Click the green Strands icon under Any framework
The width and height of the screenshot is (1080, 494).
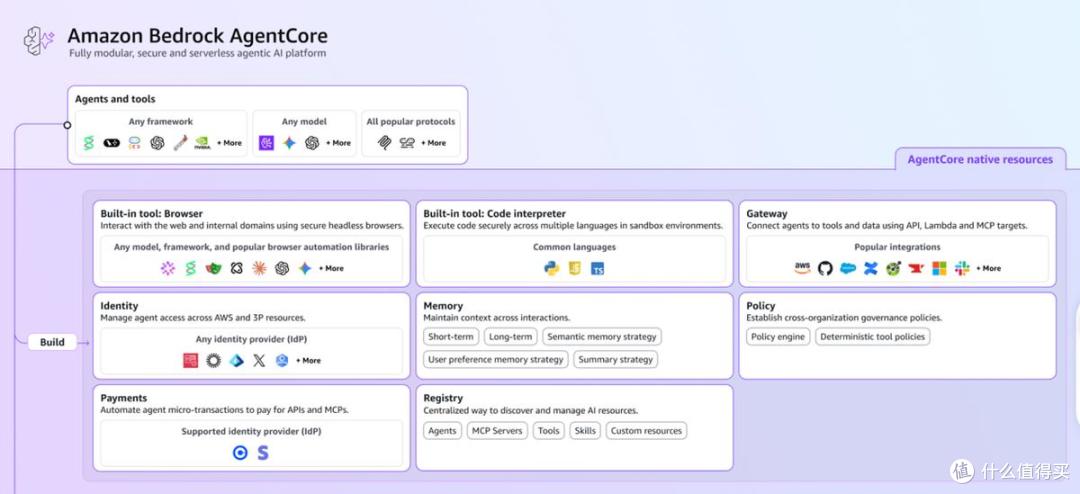(x=88, y=143)
